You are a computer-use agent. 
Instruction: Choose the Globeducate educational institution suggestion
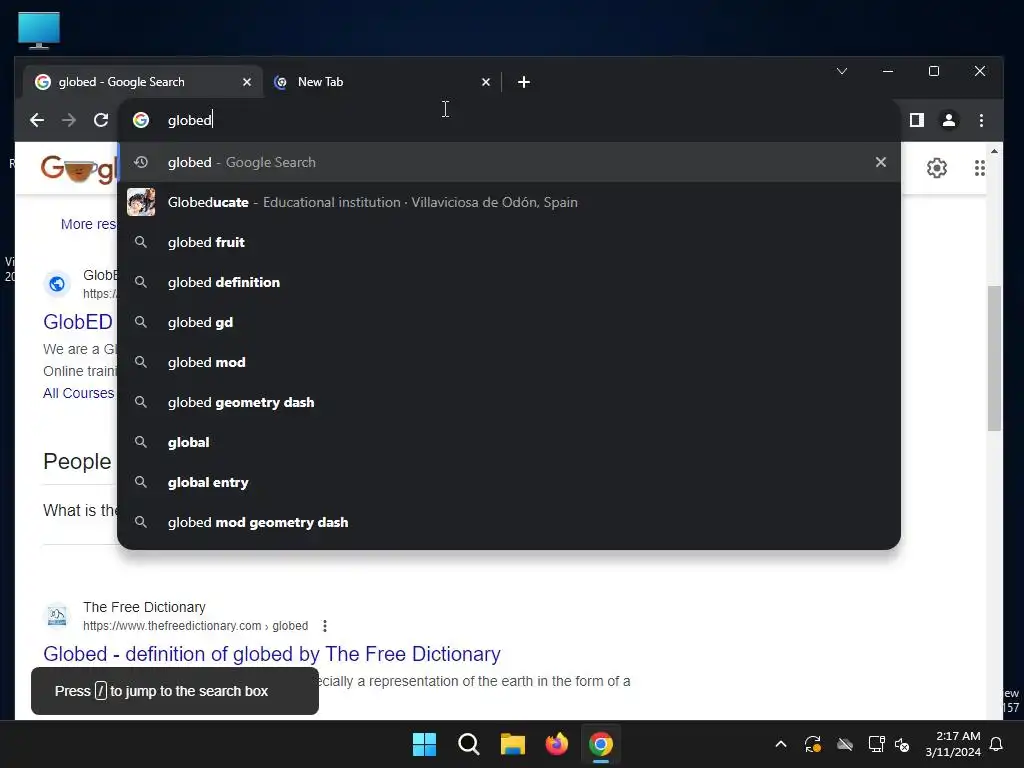pos(509,202)
